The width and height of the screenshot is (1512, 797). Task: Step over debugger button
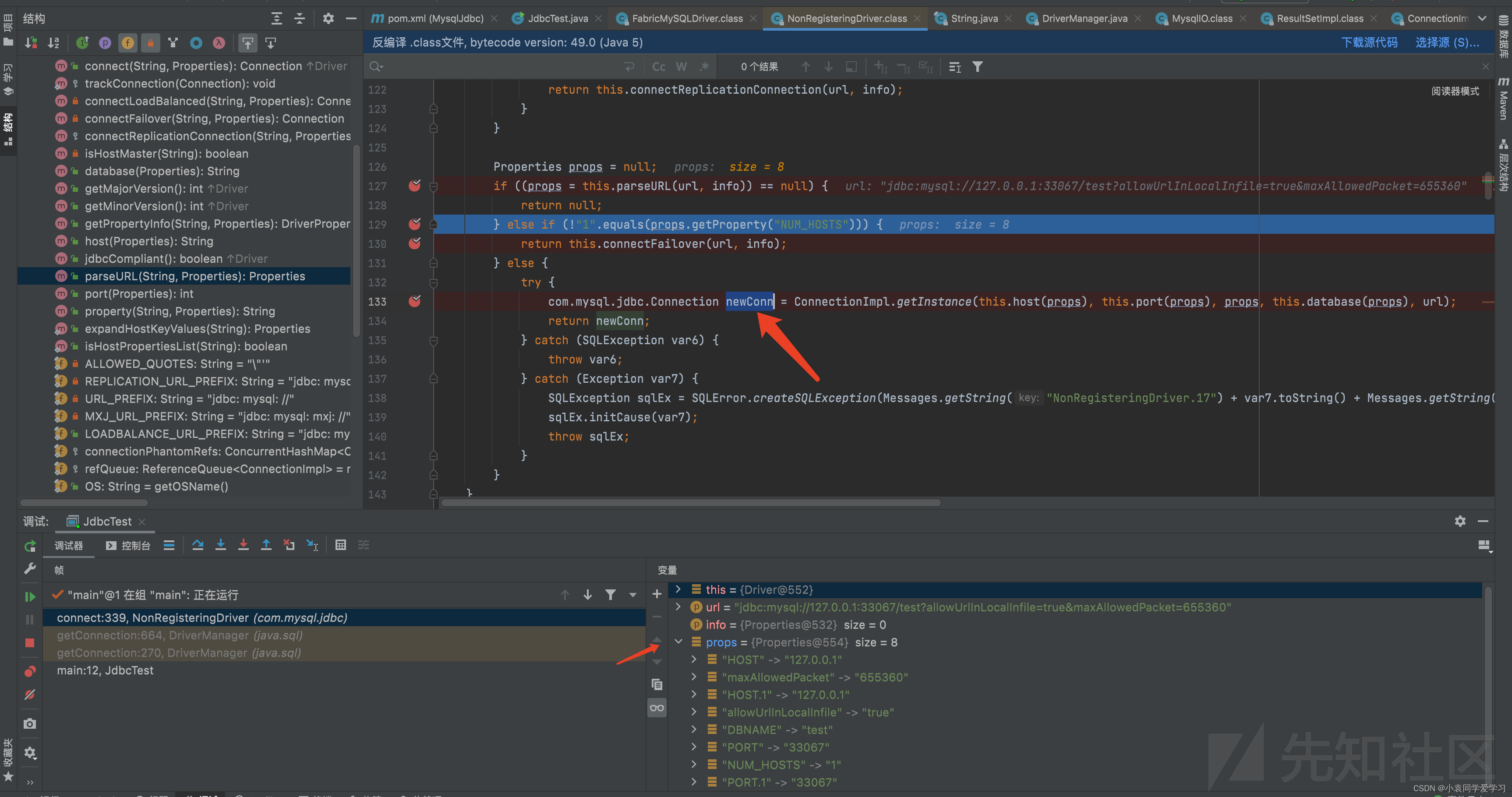(x=198, y=545)
